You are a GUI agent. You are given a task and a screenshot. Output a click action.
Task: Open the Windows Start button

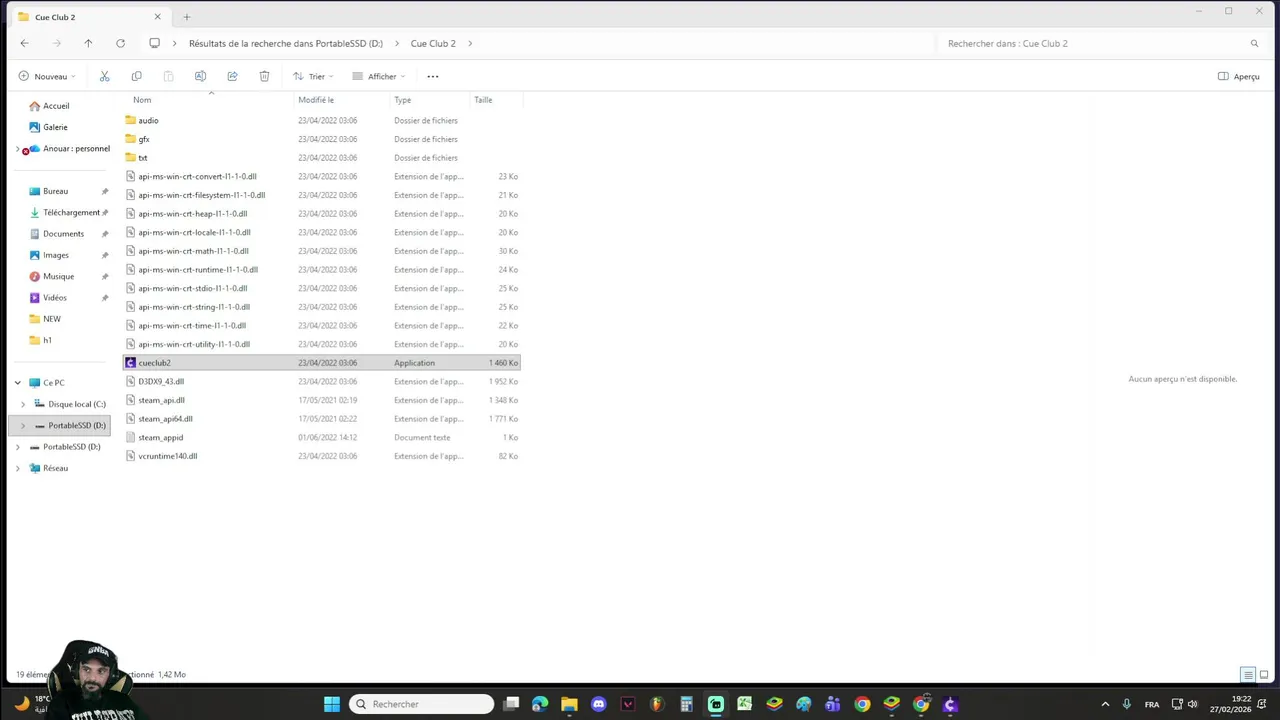point(332,704)
